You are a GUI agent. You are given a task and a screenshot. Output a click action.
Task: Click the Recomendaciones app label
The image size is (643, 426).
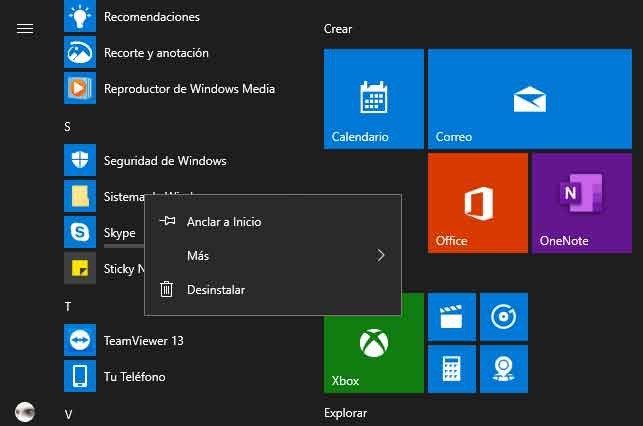[x=152, y=17]
